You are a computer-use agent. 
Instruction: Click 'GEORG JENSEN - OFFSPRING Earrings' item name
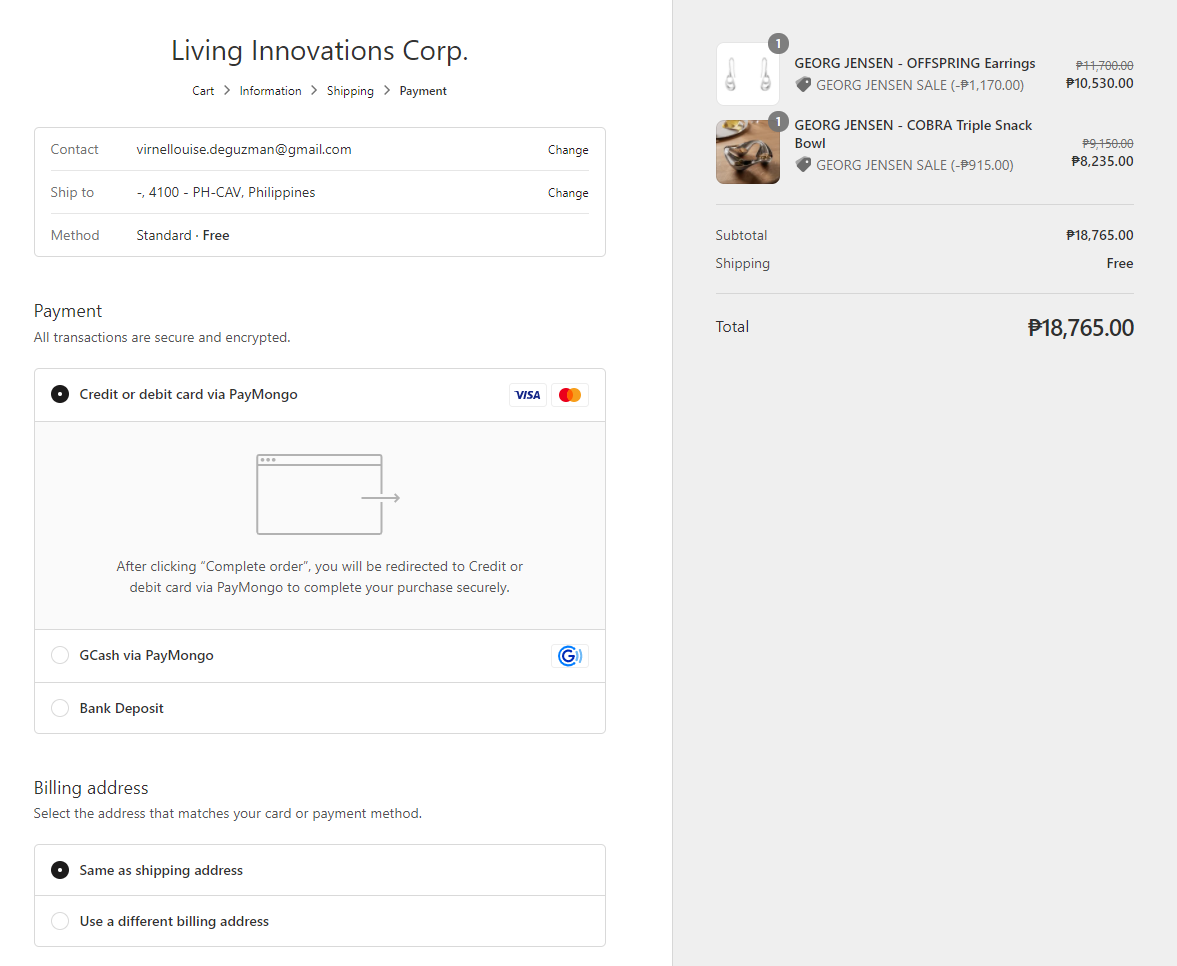pyautogui.click(x=915, y=63)
